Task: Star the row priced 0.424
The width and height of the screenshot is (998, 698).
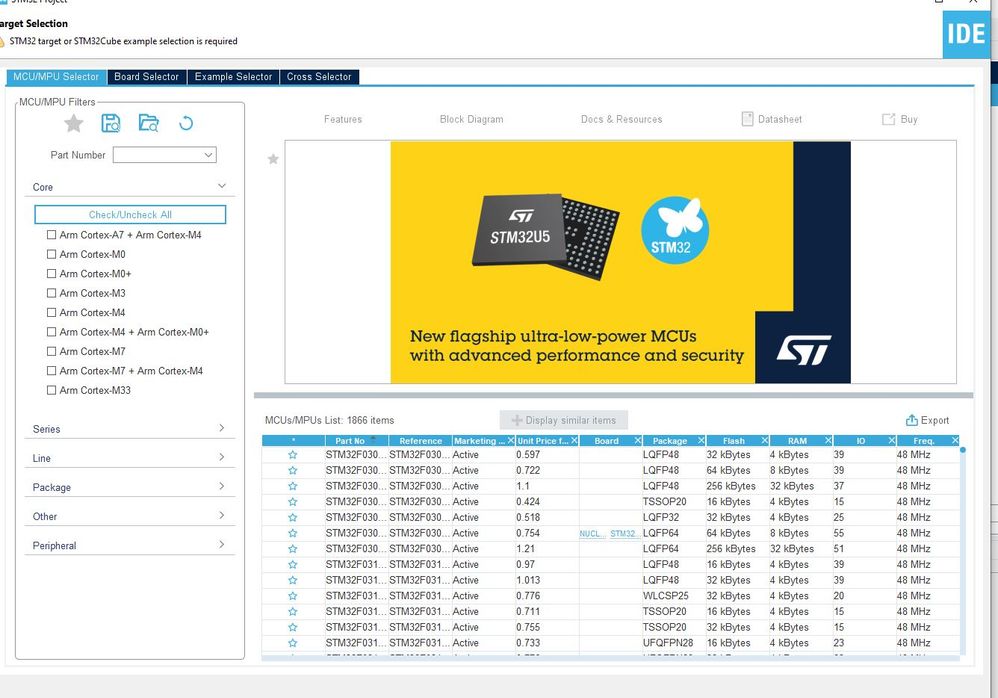Action: point(293,501)
